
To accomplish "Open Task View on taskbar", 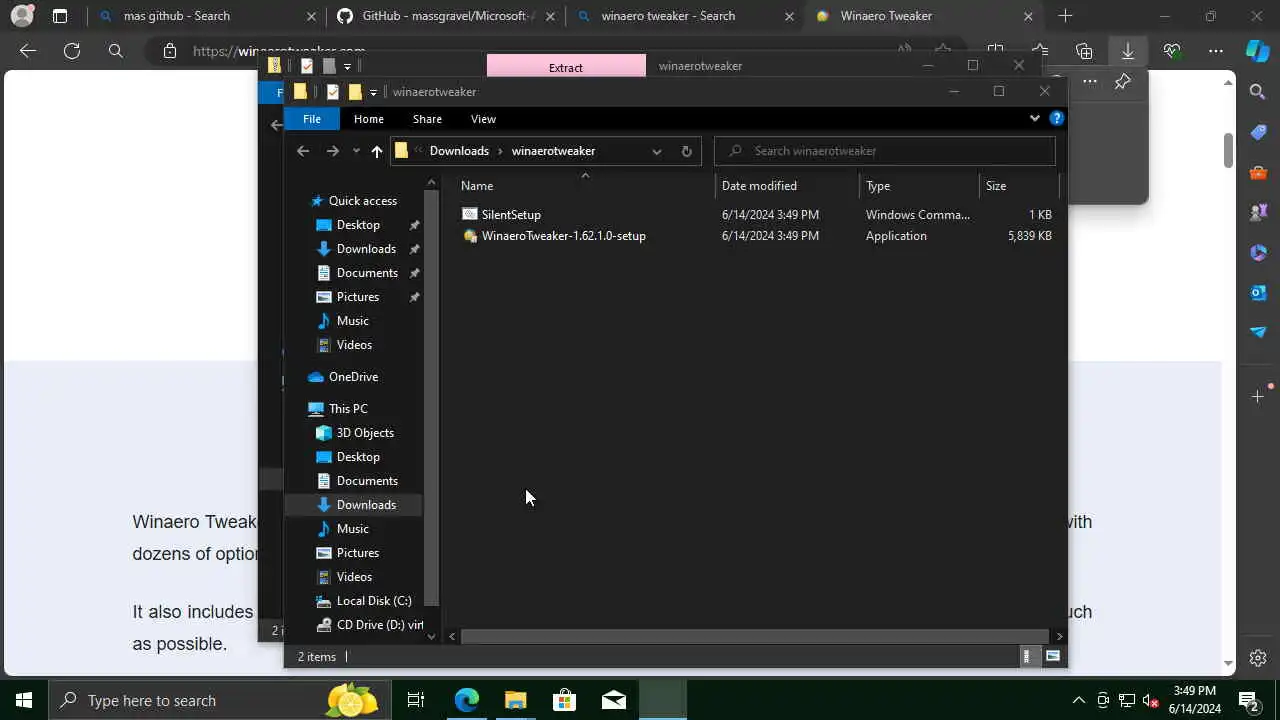I will point(416,700).
